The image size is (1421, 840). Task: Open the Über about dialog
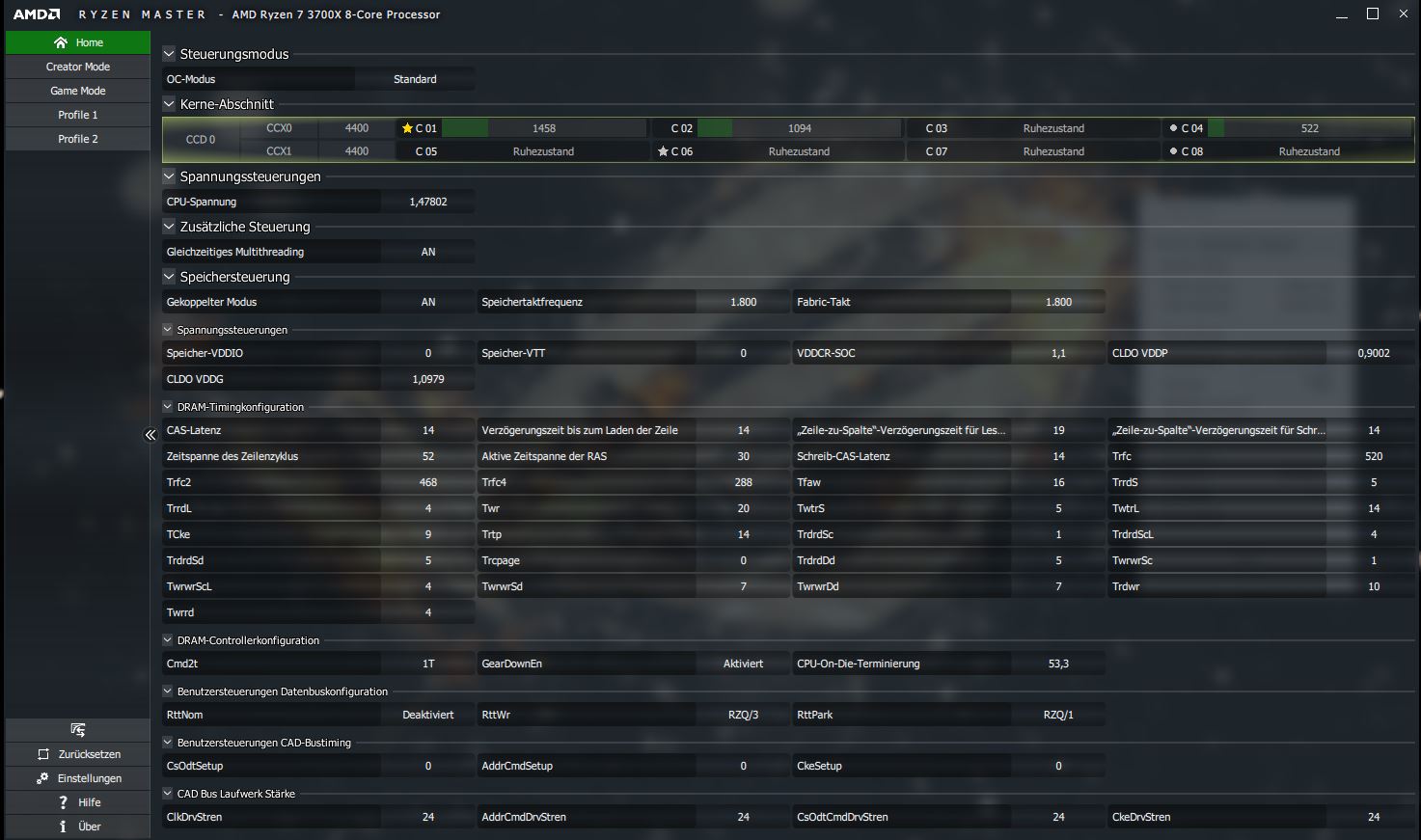pos(78,826)
